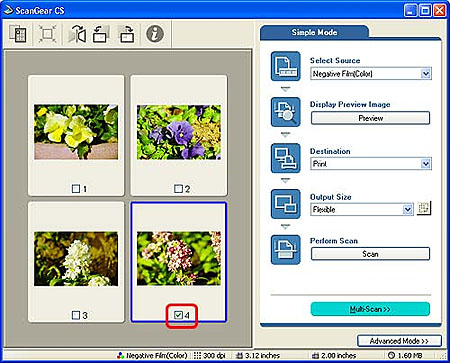Click the output size orientation icon
The image size is (450, 363).
tap(424, 209)
